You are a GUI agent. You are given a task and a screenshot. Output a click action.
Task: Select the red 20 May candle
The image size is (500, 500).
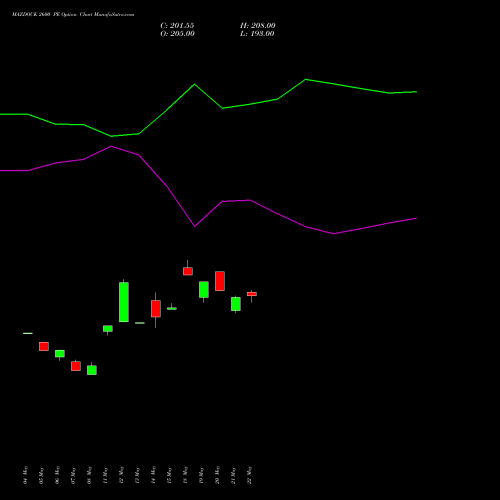click(x=220, y=281)
